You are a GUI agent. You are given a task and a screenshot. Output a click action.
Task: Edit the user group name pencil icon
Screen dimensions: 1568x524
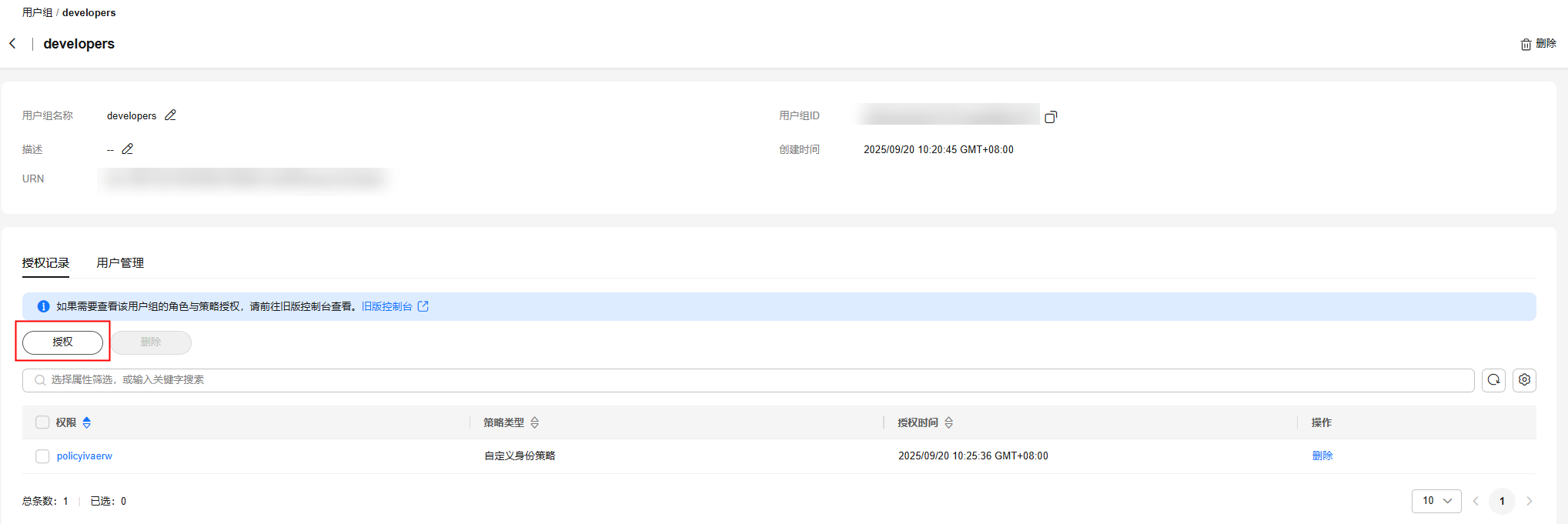pos(170,115)
